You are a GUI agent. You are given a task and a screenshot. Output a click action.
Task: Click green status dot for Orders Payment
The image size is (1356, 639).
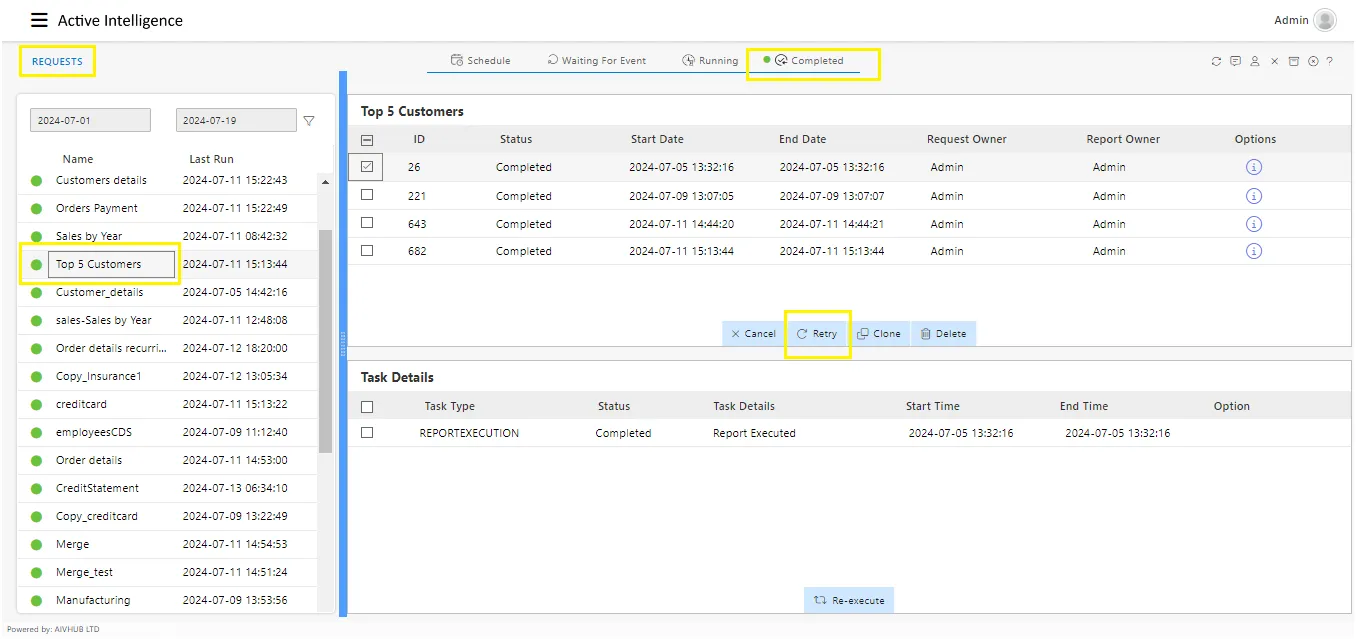[37, 209]
